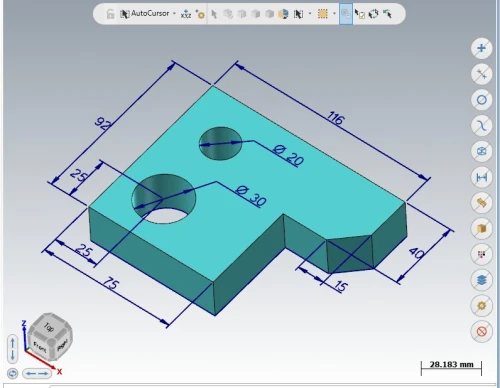Toggle the gear quick mask button
Screen dimensions: 500x388
tap(481, 306)
